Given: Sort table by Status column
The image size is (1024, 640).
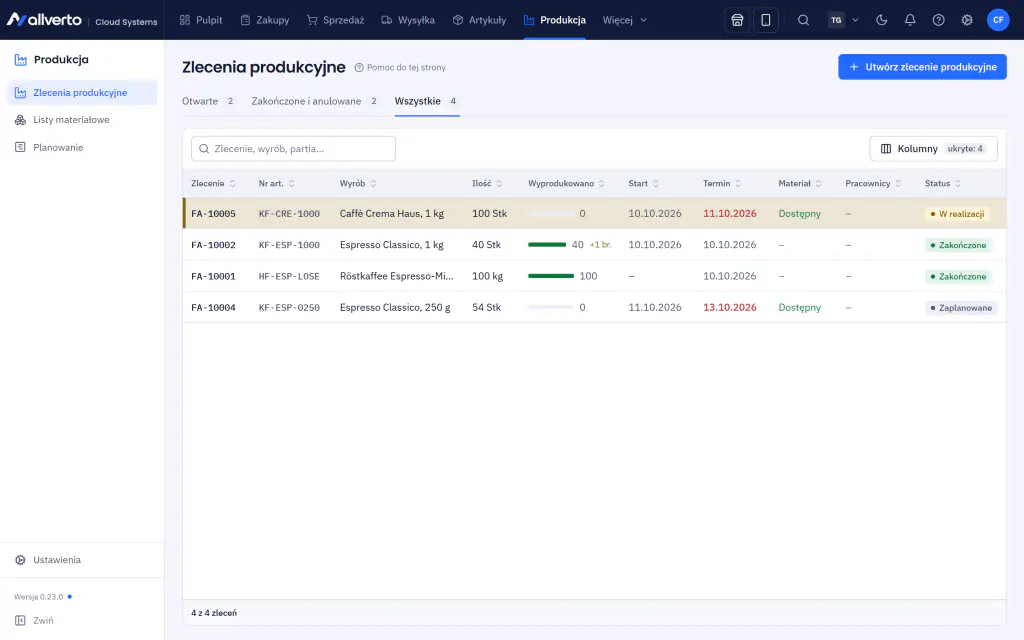Looking at the screenshot, I should click(x=943, y=184).
